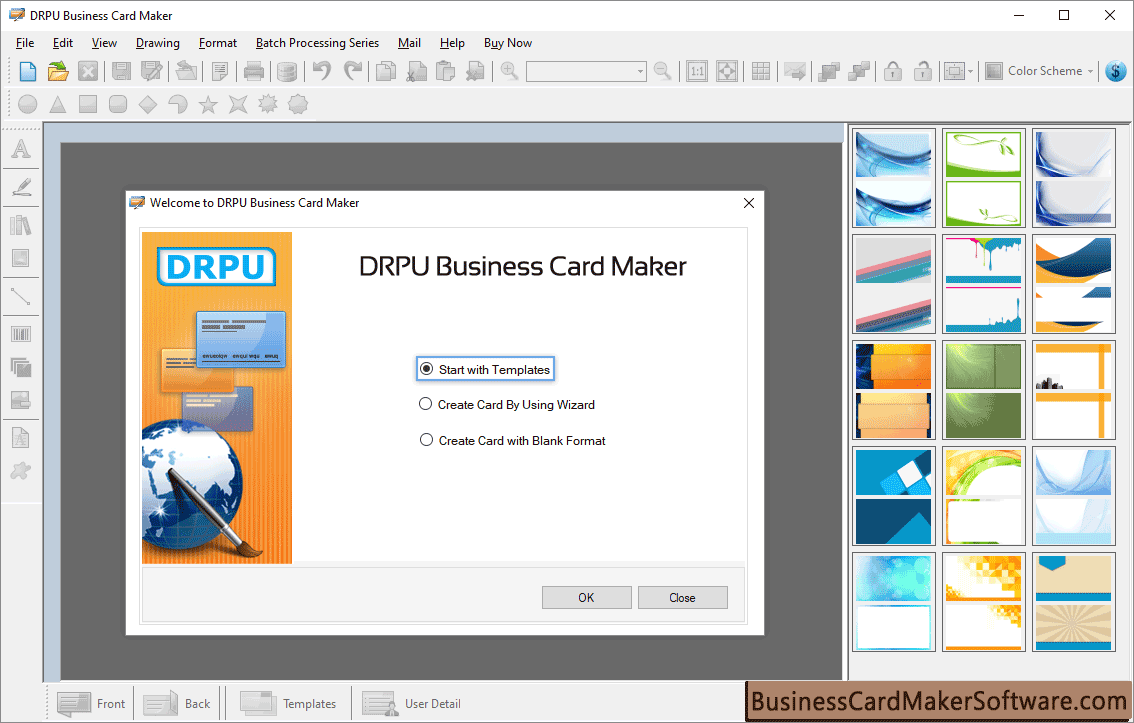Select the signature pen tool
Screen dimensions: 1134x723
pyautogui.click(x=21, y=187)
